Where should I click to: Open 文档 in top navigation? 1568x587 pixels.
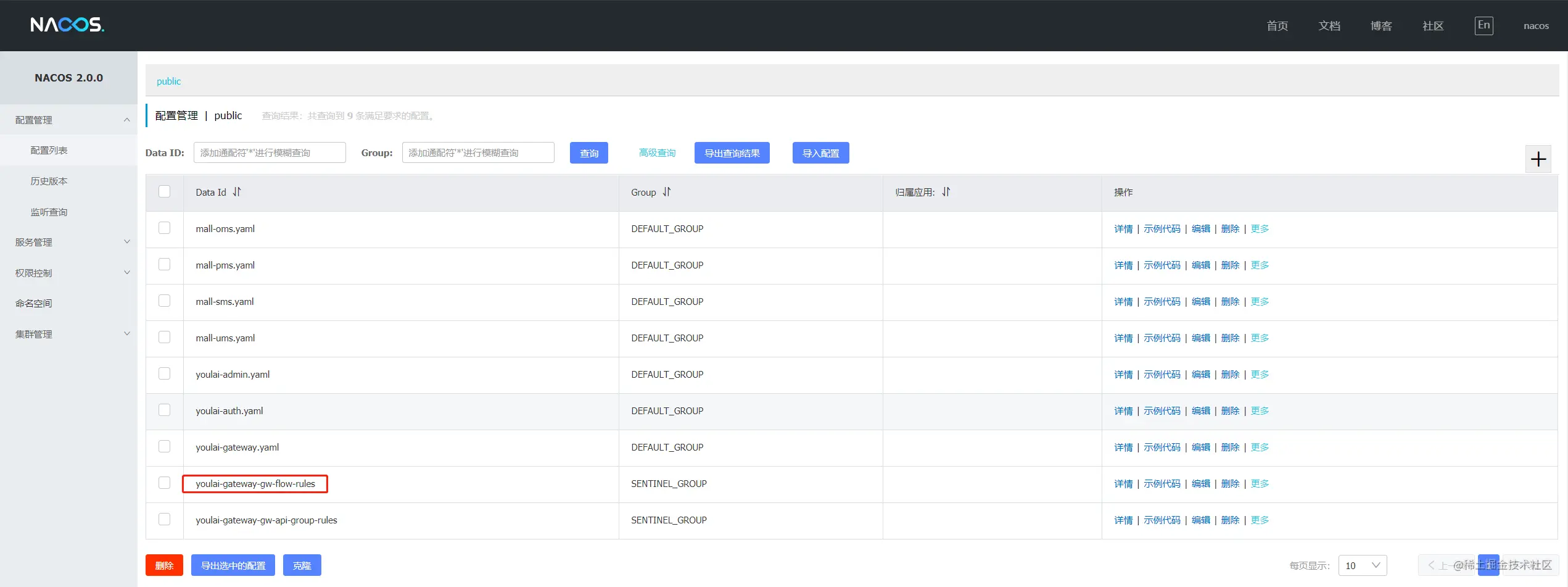point(1329,26)
